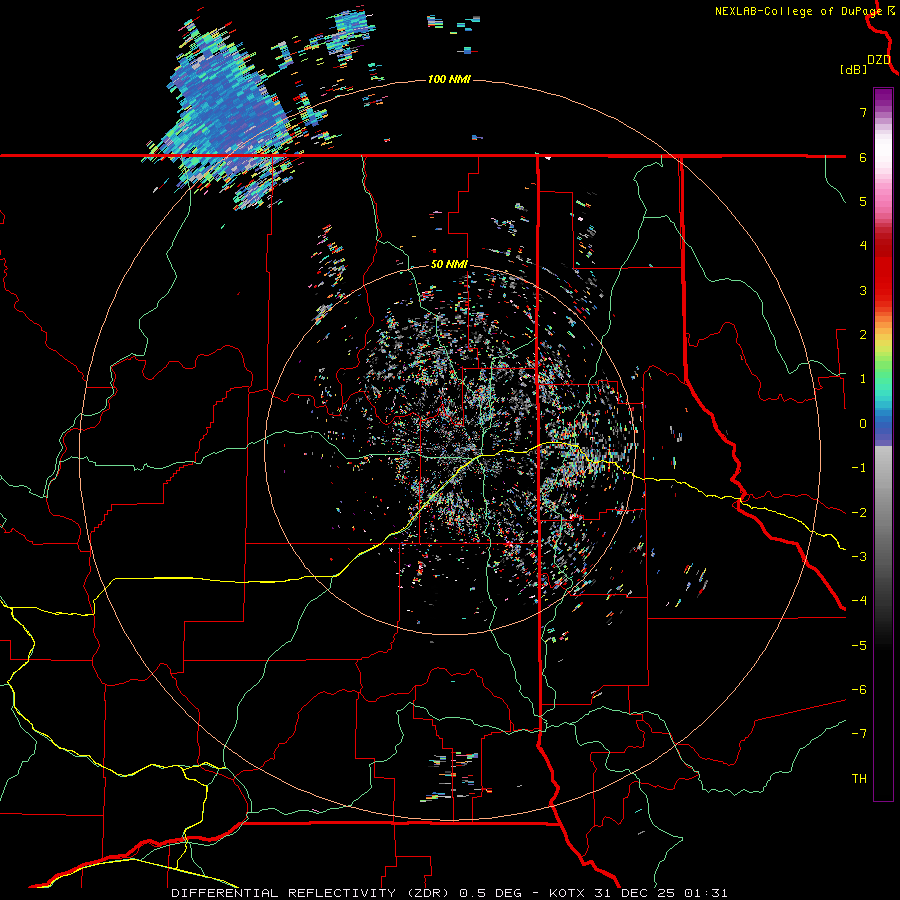The image size is (900, 900).
Task: Click the color scale value 2
Action: point(863,335)
